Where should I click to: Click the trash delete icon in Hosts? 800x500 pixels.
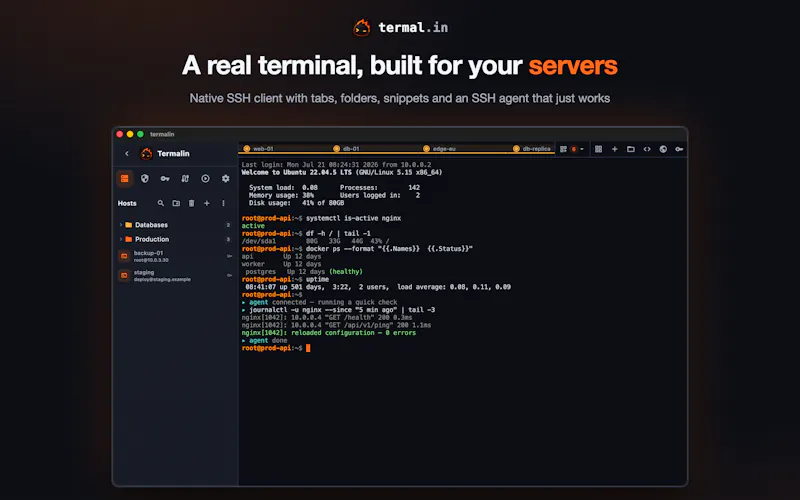(191, 203)
